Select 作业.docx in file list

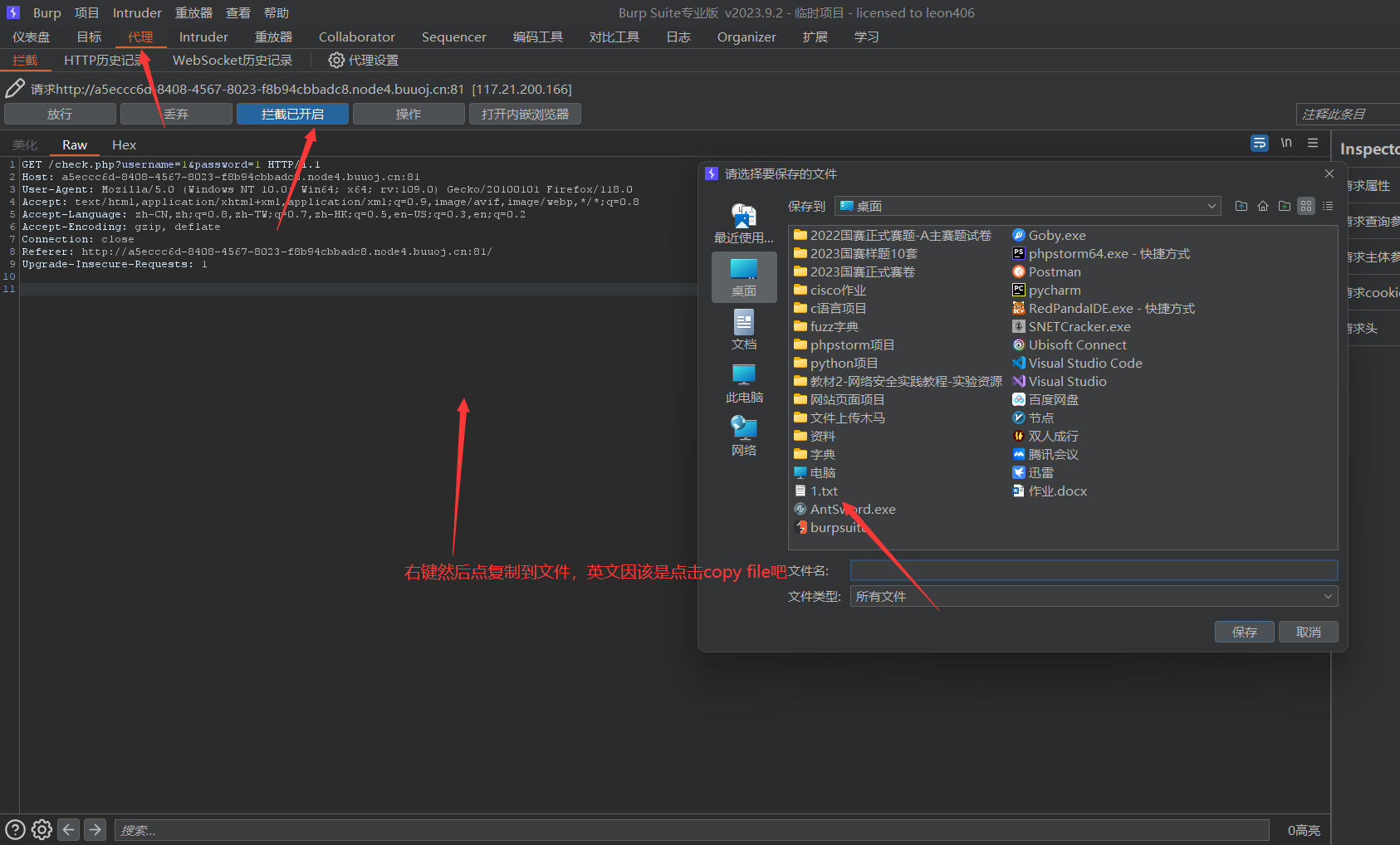(x=1050, y=491)
